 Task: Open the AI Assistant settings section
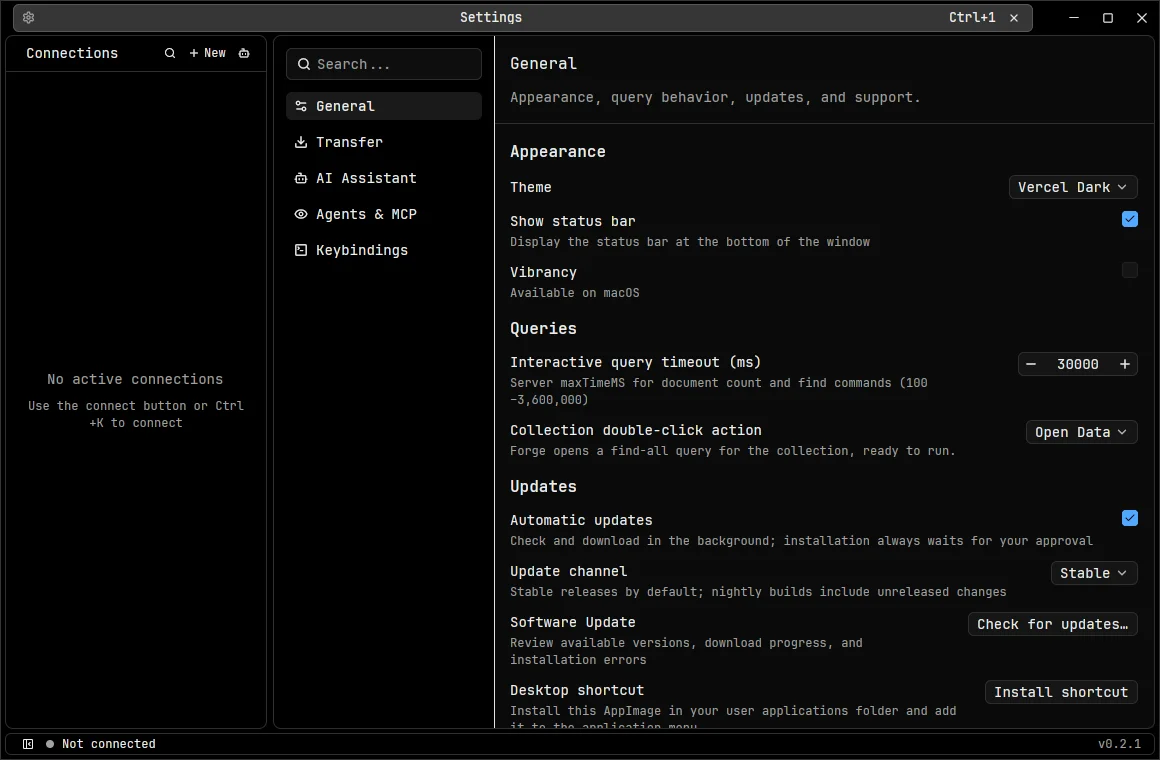tap(384, 178)
